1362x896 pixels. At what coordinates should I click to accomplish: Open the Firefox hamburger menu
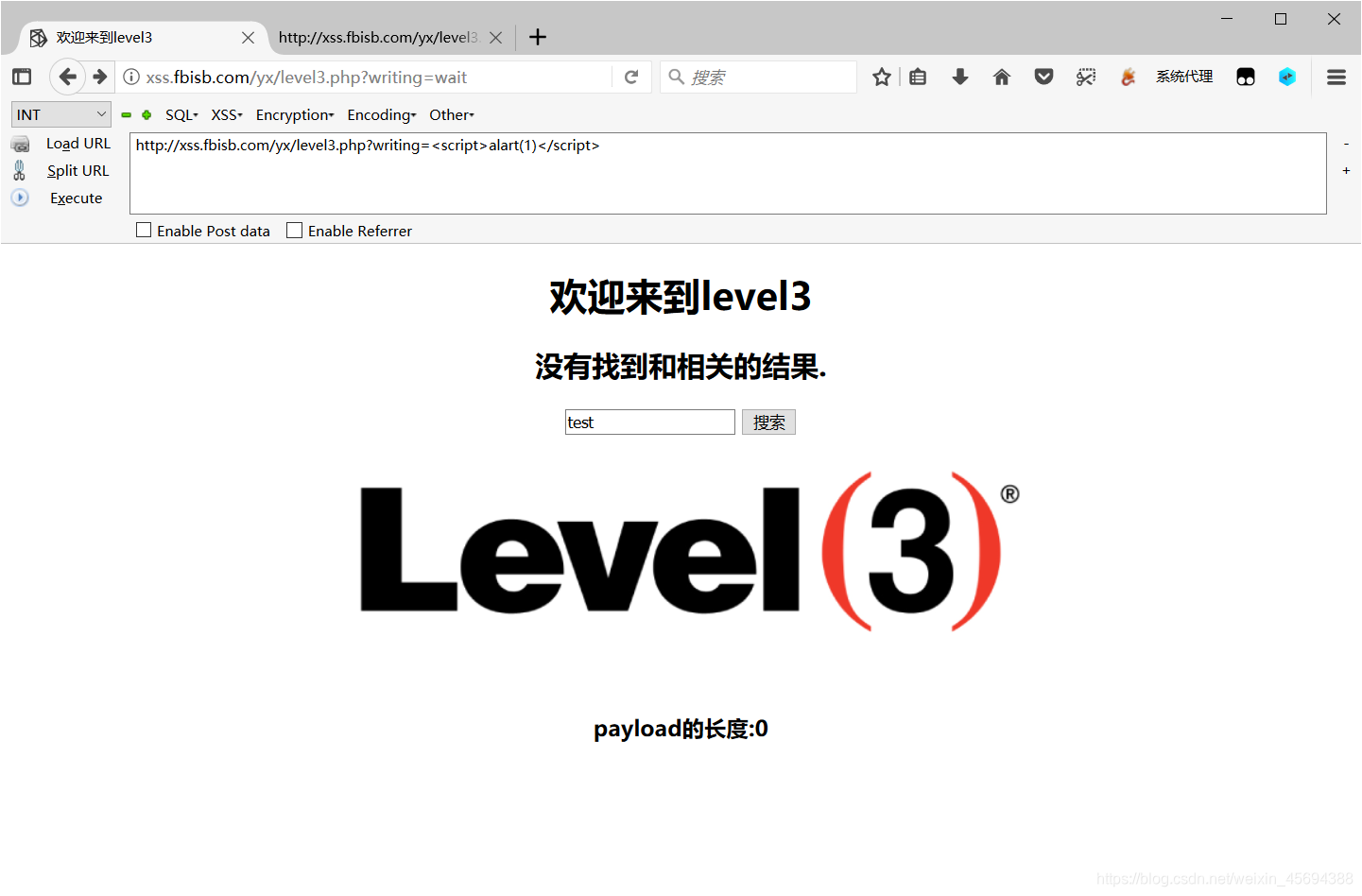1336,77
